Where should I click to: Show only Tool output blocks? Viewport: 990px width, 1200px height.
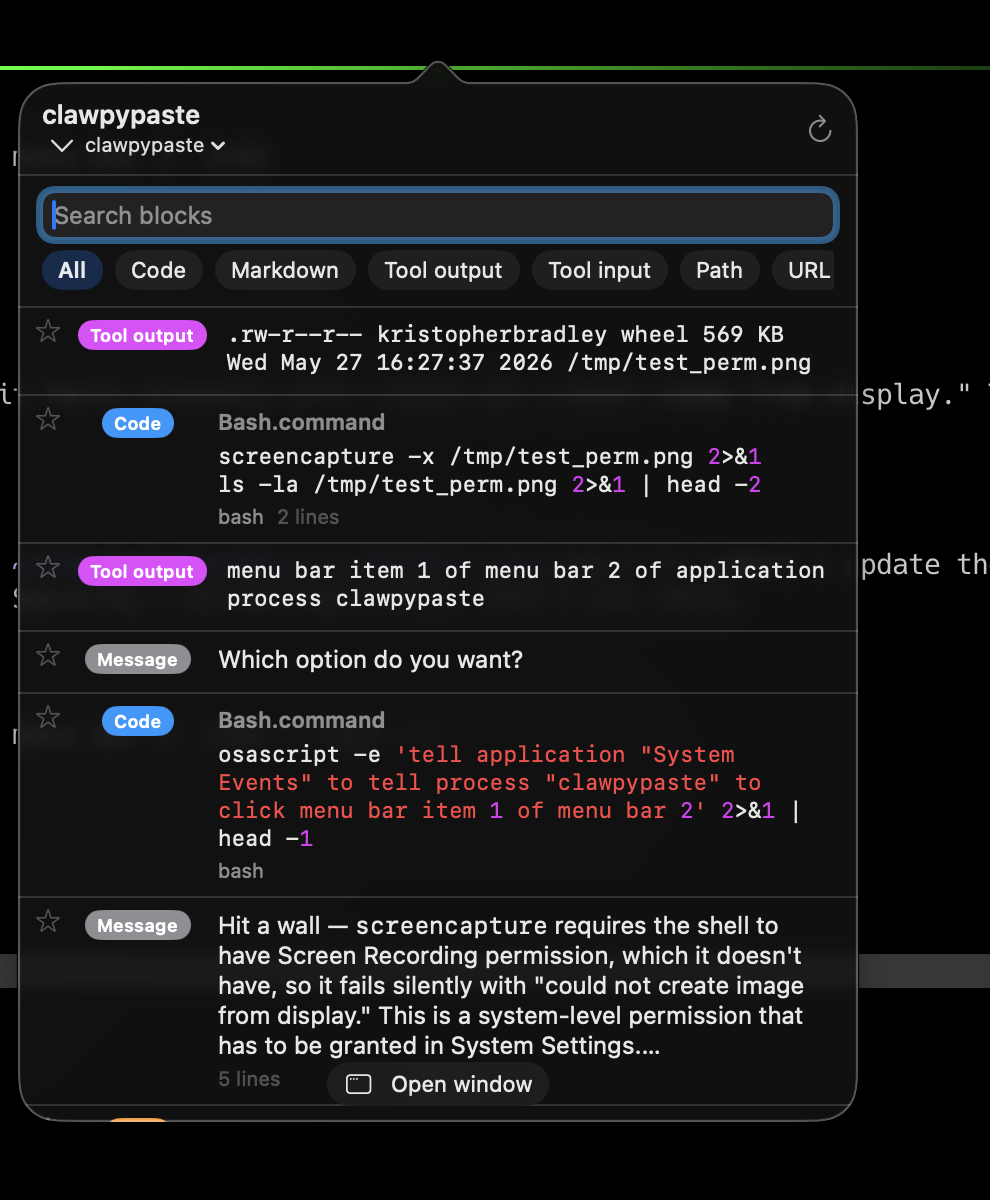point(443,270)
